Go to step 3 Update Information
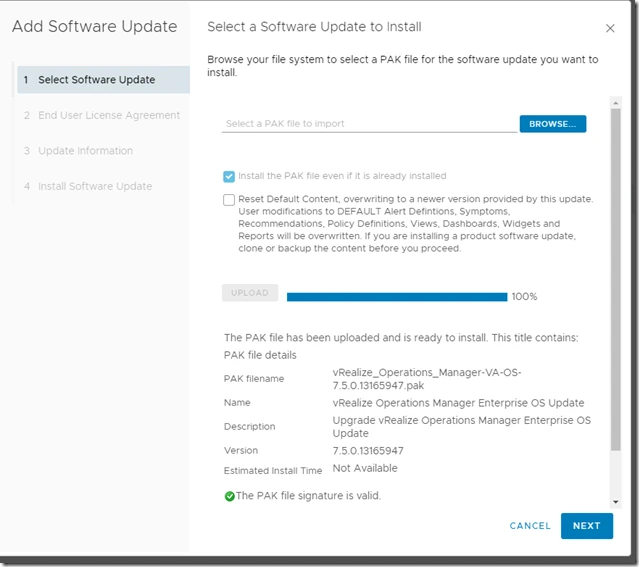 pos(78,151)
